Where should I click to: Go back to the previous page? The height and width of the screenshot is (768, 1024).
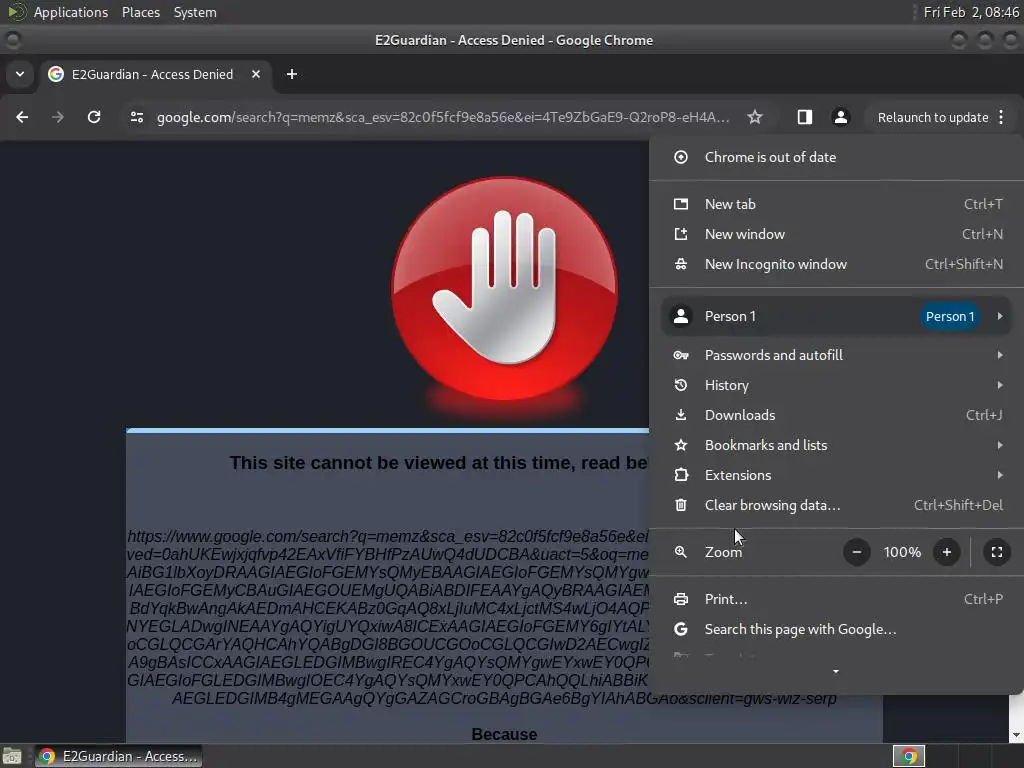pos(22,117)
